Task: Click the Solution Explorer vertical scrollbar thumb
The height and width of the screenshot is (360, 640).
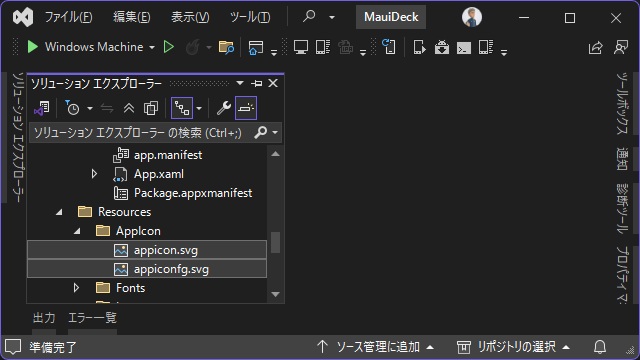Action: 276,242
